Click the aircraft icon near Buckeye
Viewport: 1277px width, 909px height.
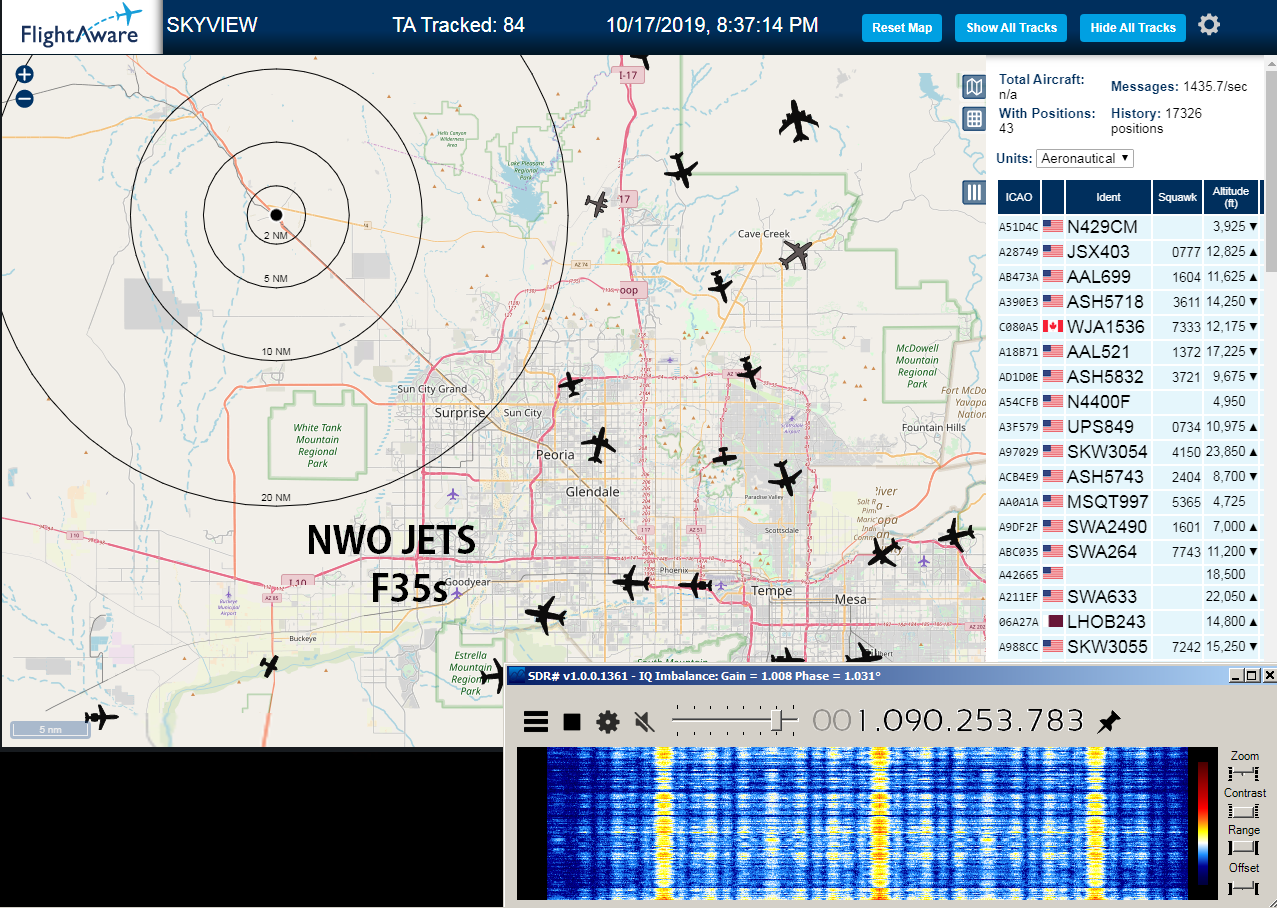(x=269, y=665)
